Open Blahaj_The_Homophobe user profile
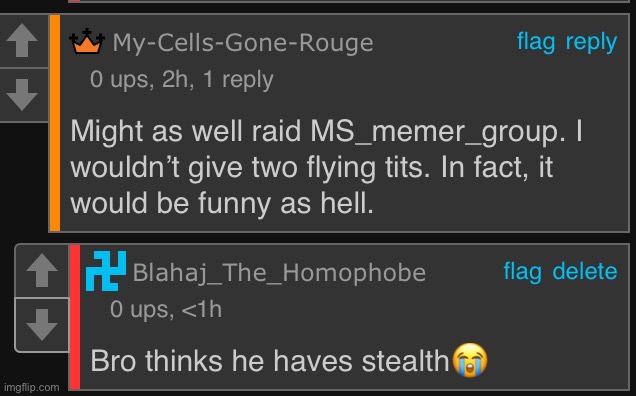 tap(279, 273)
